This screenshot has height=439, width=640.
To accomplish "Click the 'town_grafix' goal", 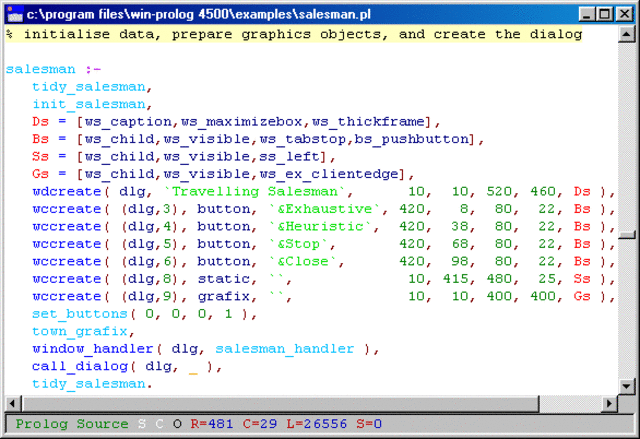I will pos(80,332).
